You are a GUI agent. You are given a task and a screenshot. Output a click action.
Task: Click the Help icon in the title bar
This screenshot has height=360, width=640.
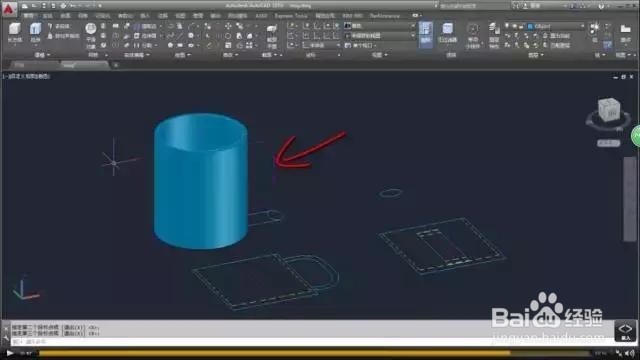click(601, 6)
